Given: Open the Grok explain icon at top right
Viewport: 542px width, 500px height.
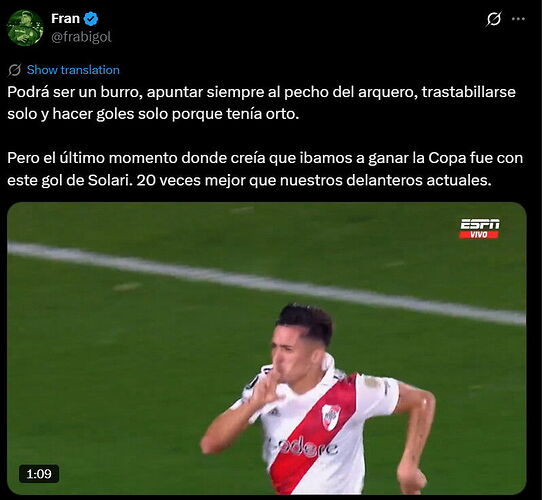Looking at the screenshot, I should [x=493, y=19].
